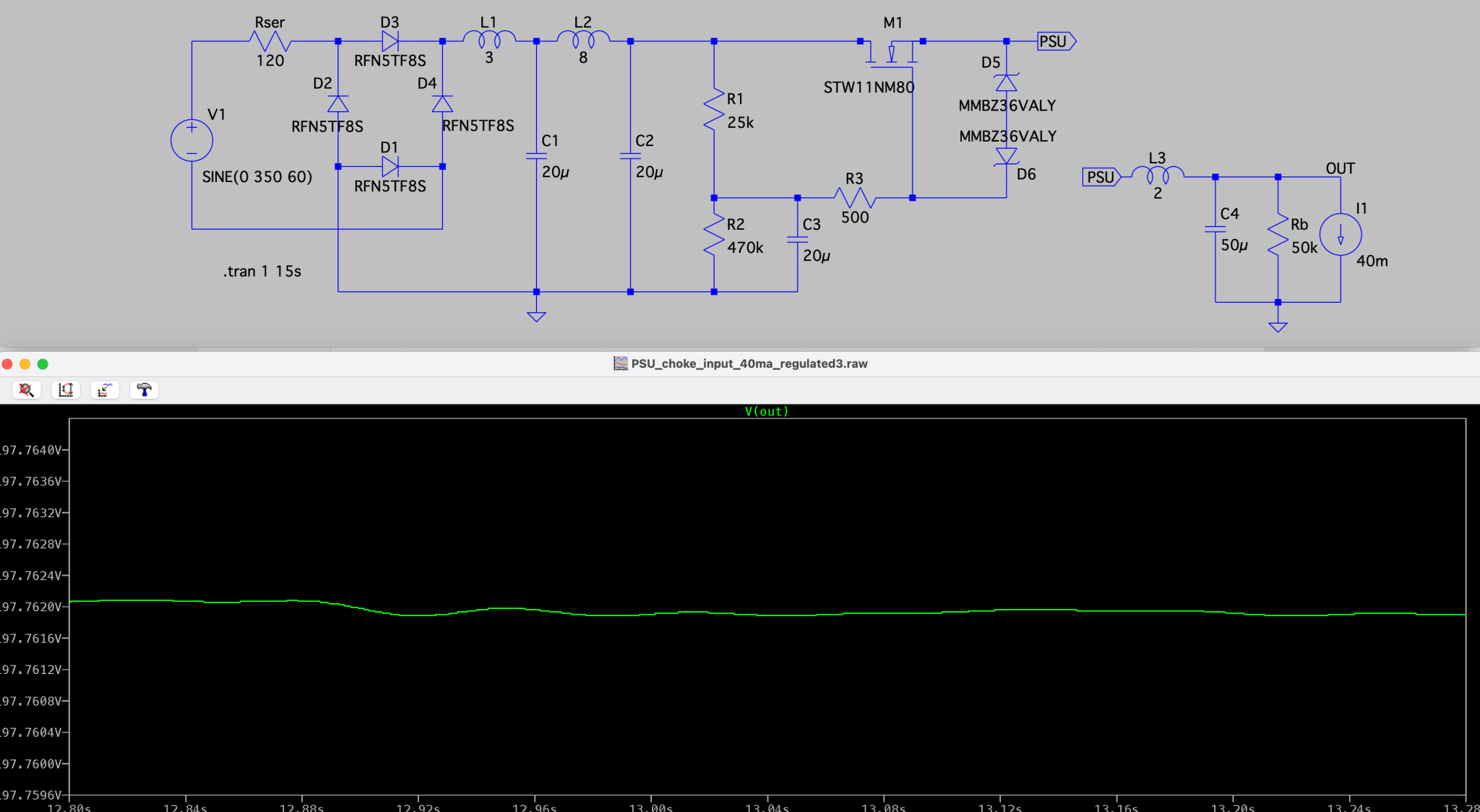Click the PSU input flag beside L3
This screenshot has width=1480, height=812.
pos(1101,177)
